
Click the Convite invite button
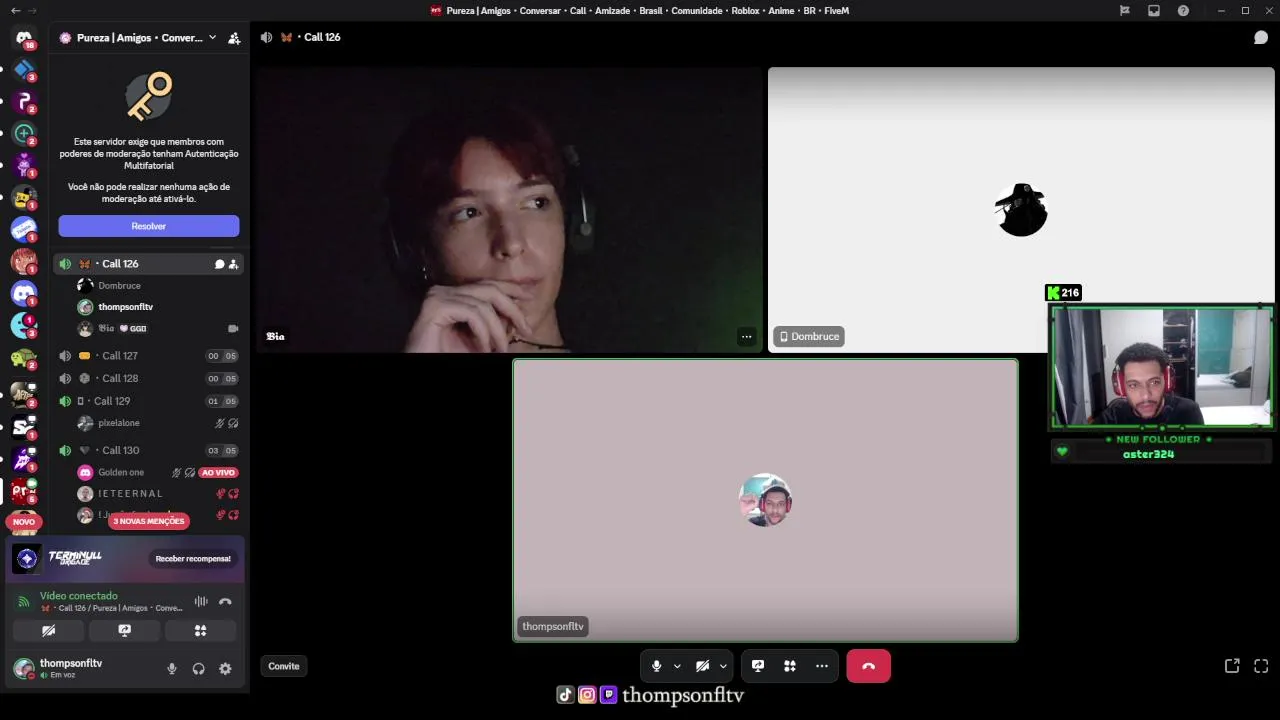coord(284,666)
